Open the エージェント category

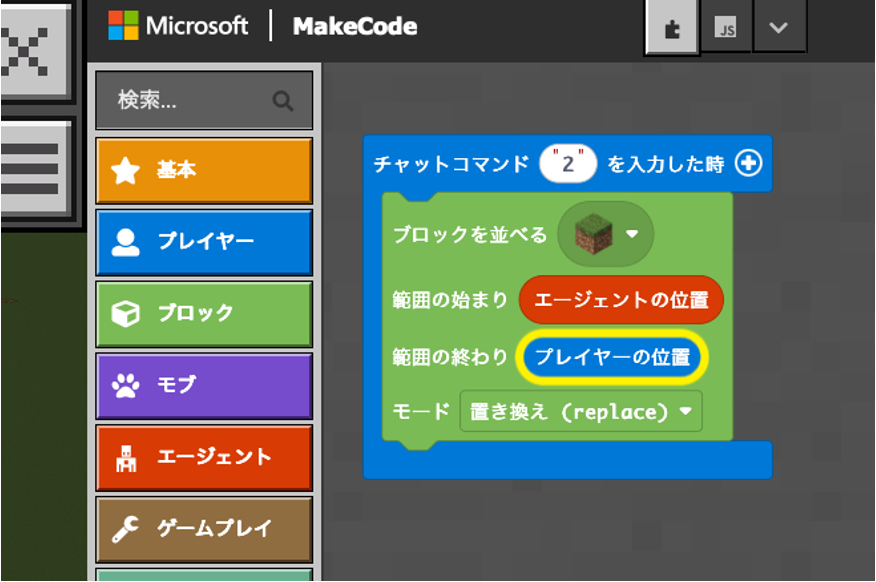coord(204,457)
